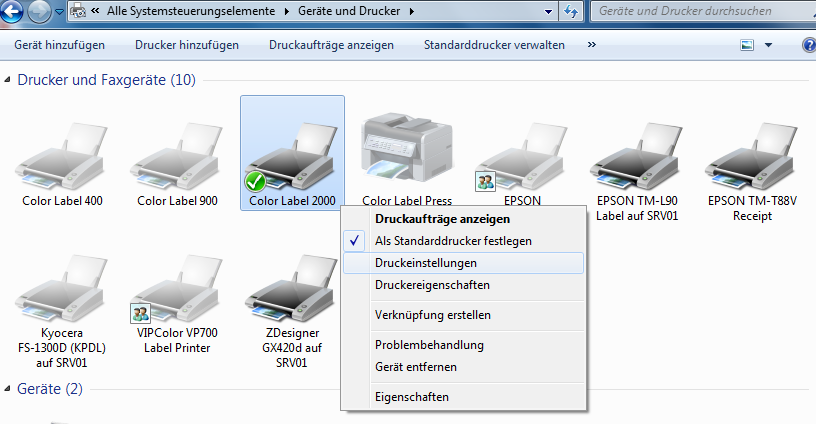Viewport: 816px width, 424px height.
Task: Select the Color Label 900 printer
Action: click(177, 165)
